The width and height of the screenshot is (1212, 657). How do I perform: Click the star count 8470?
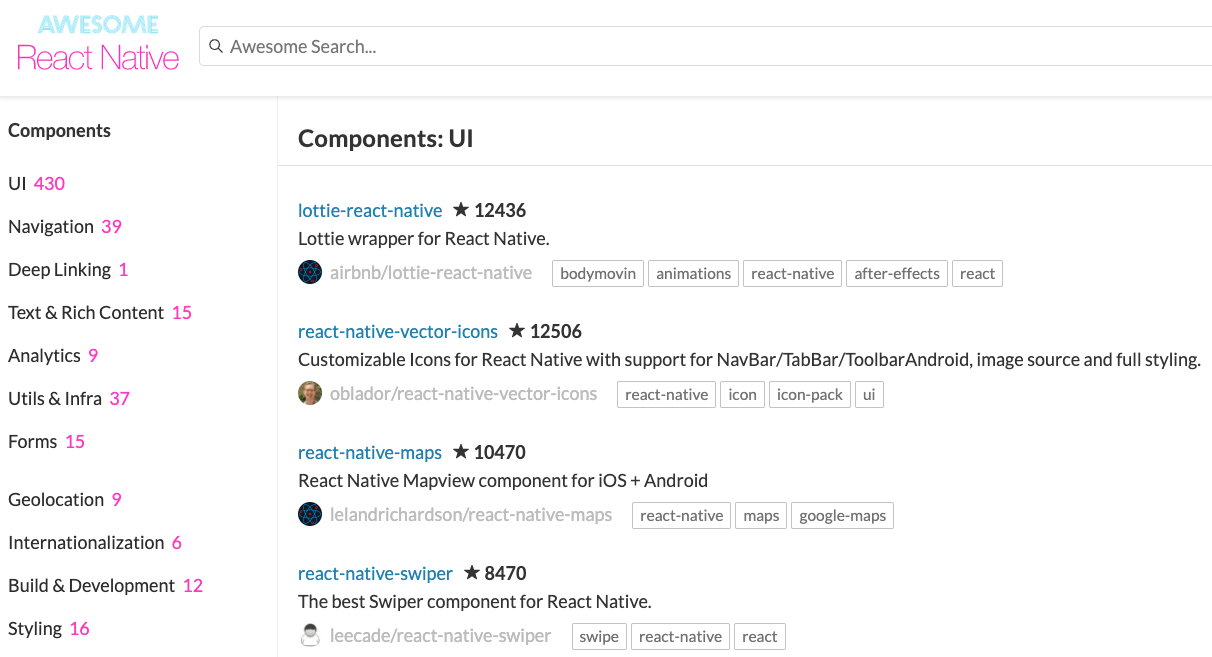pyautogui.click(x=505, y=573)
